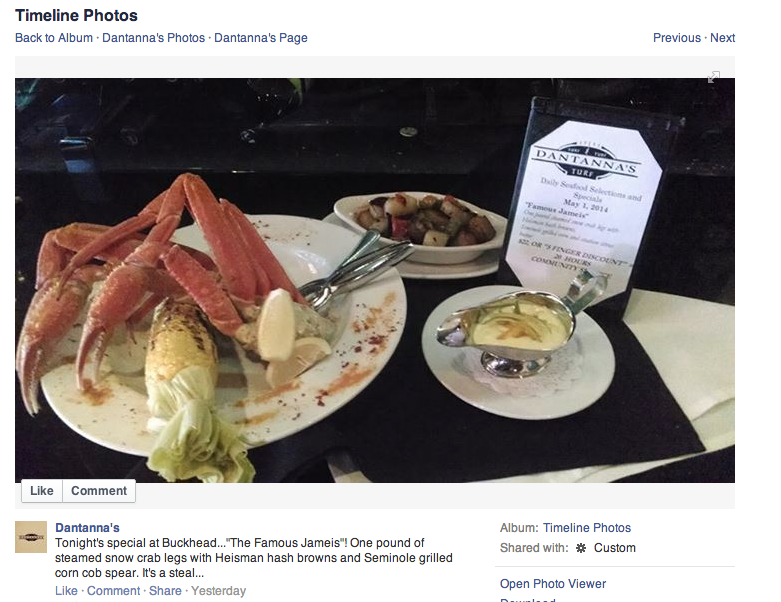Open the Yesterday timestamp link
Viewport: 781px width, 602px height.
[x=218, y=591]
